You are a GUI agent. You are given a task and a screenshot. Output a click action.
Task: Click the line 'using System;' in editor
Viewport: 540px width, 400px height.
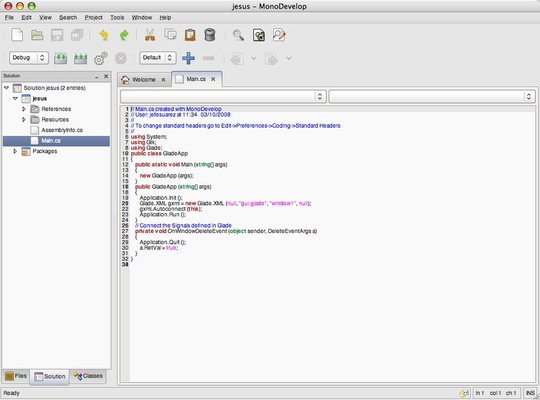(x=149, y=137)
